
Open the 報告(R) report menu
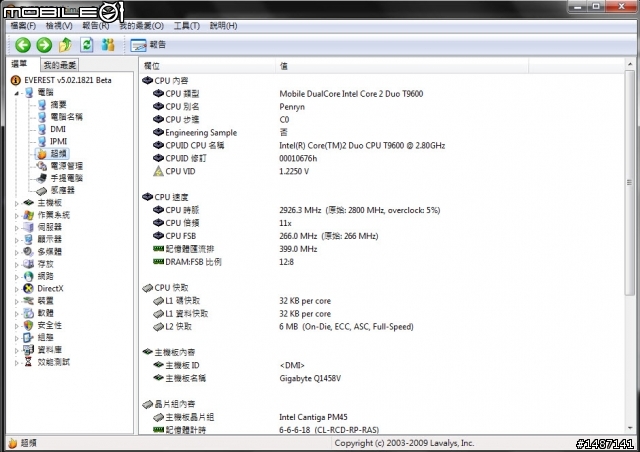pyautogui.click(x=96, y=26)
